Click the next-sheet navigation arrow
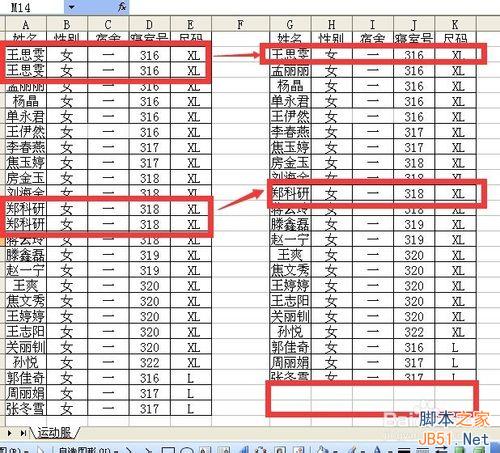500x453 pixels. (x=10, y=433)
